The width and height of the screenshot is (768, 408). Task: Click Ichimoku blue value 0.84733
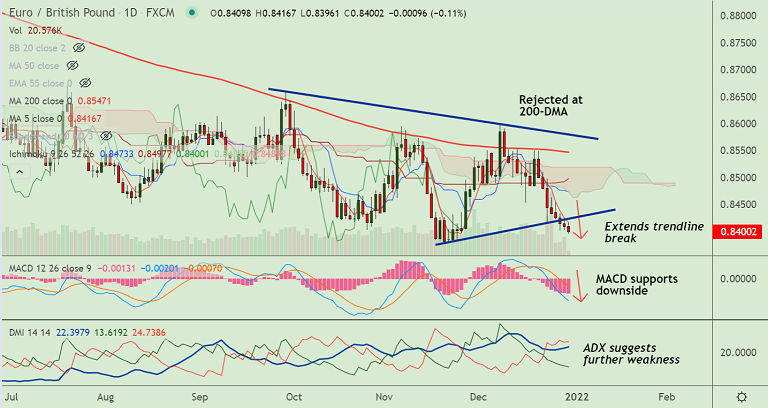117,154
